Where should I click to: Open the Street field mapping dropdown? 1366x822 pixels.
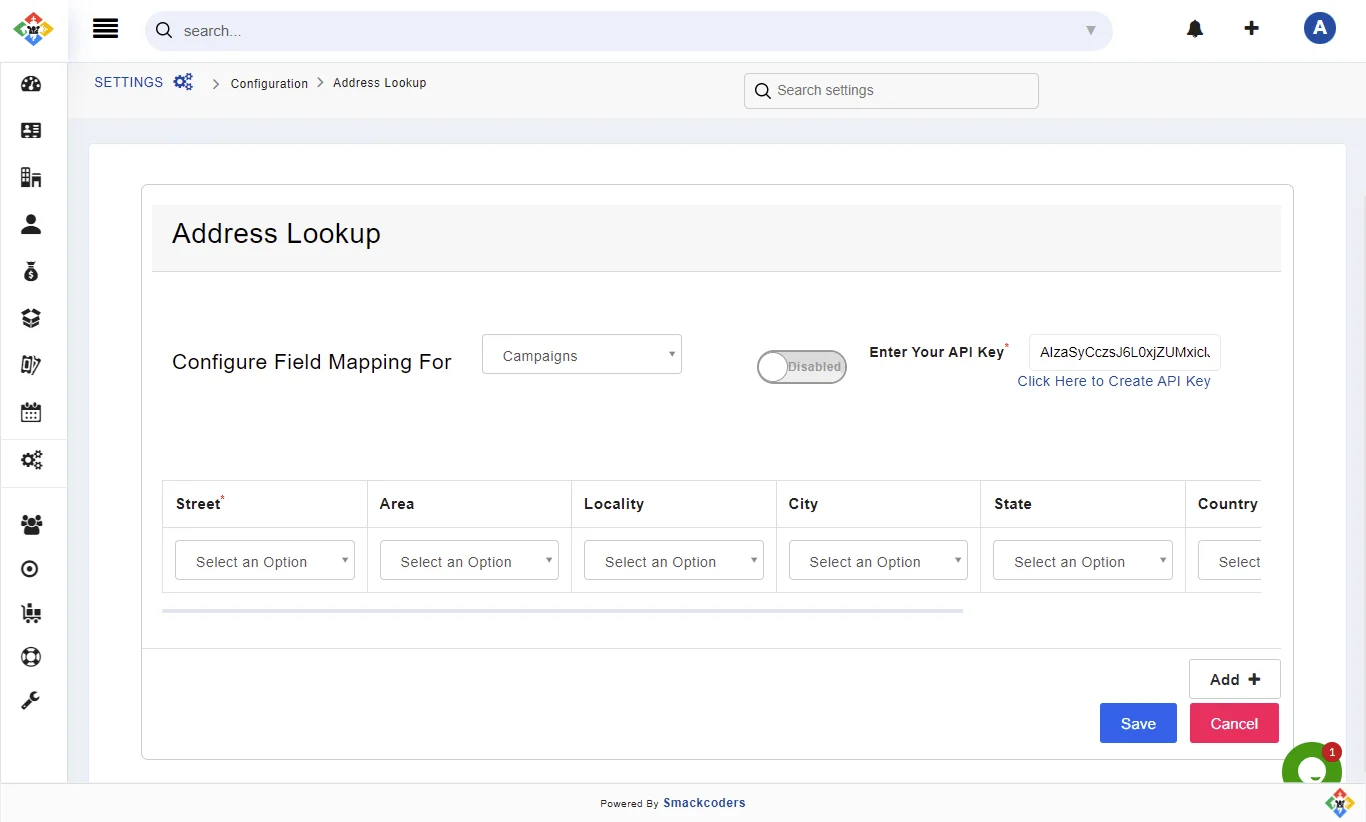[264, 560]
